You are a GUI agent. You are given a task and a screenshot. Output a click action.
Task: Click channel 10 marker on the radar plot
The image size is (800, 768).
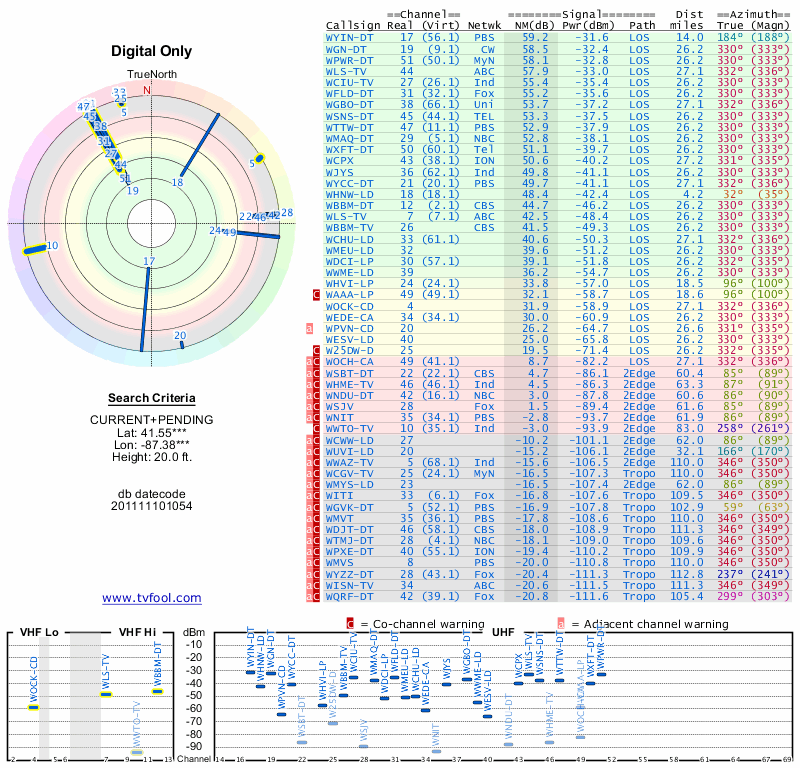point(35,250)
